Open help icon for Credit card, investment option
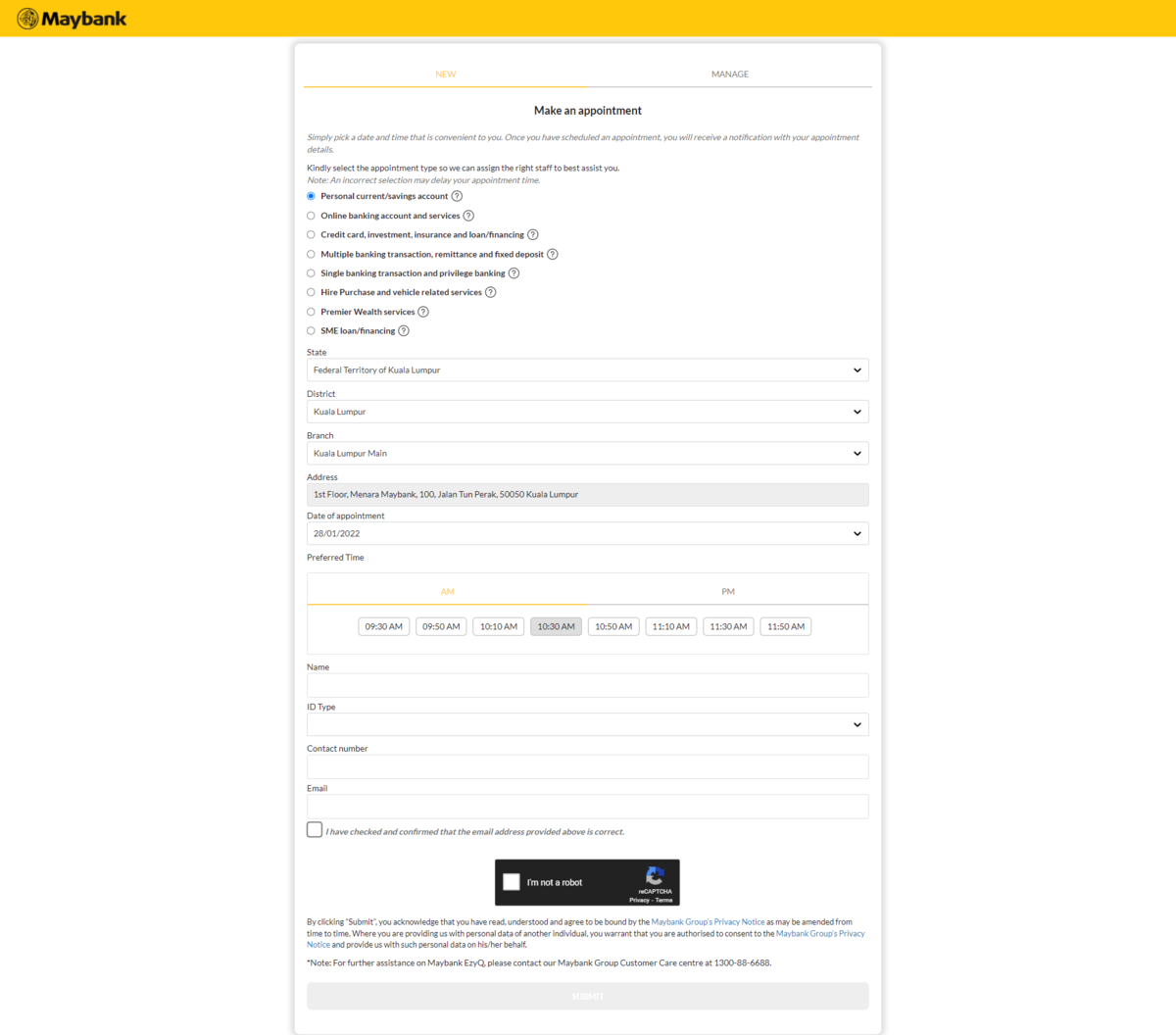Viewport: 1176px width, 1035px height. click(533, 234)
